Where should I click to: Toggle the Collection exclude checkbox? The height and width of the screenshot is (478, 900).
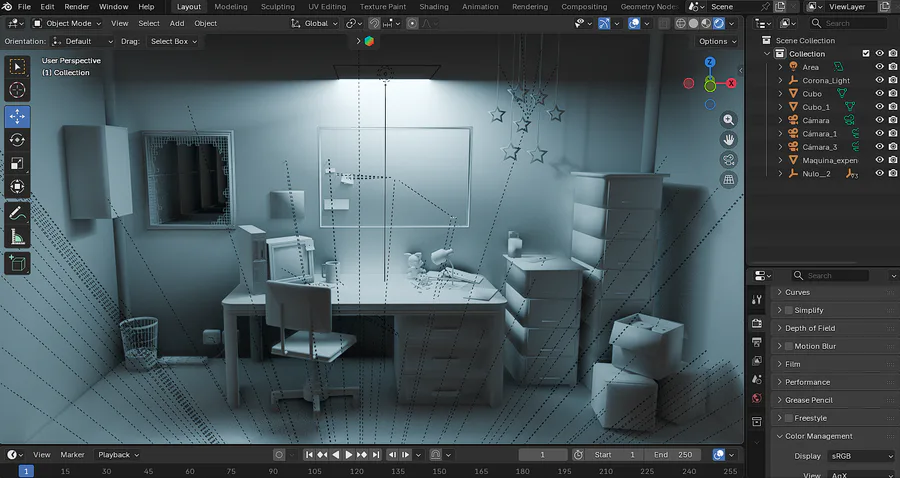866,53
